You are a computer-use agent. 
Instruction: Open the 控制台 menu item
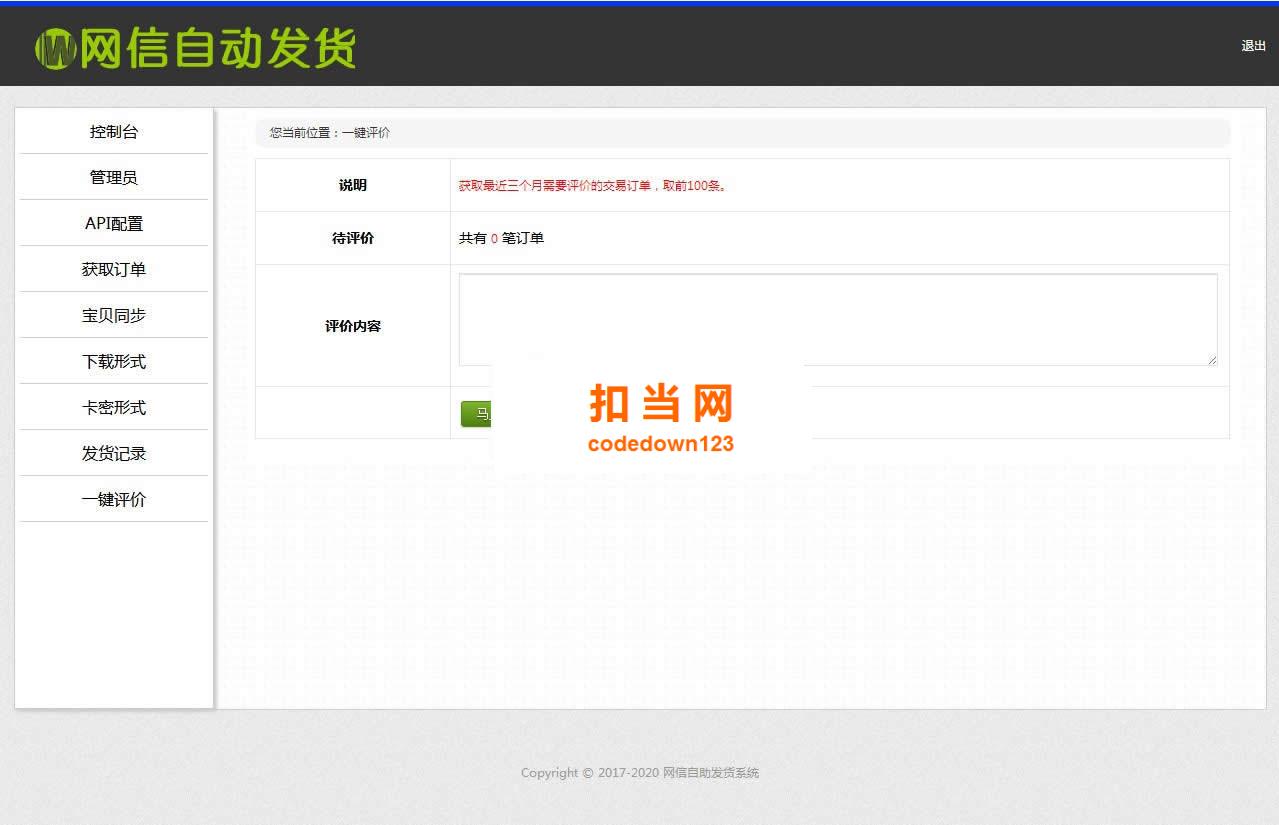pos(114,131)
